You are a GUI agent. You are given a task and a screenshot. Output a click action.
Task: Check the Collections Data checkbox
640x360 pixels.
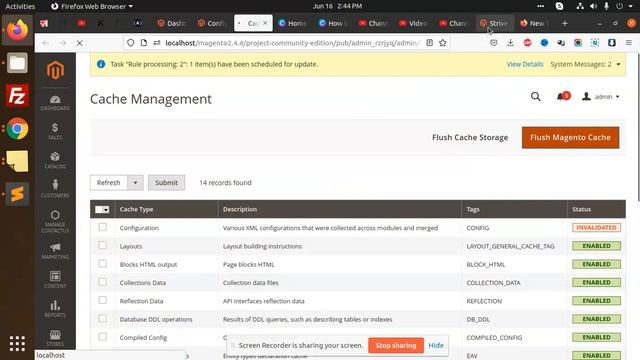[x=102, y=282]
